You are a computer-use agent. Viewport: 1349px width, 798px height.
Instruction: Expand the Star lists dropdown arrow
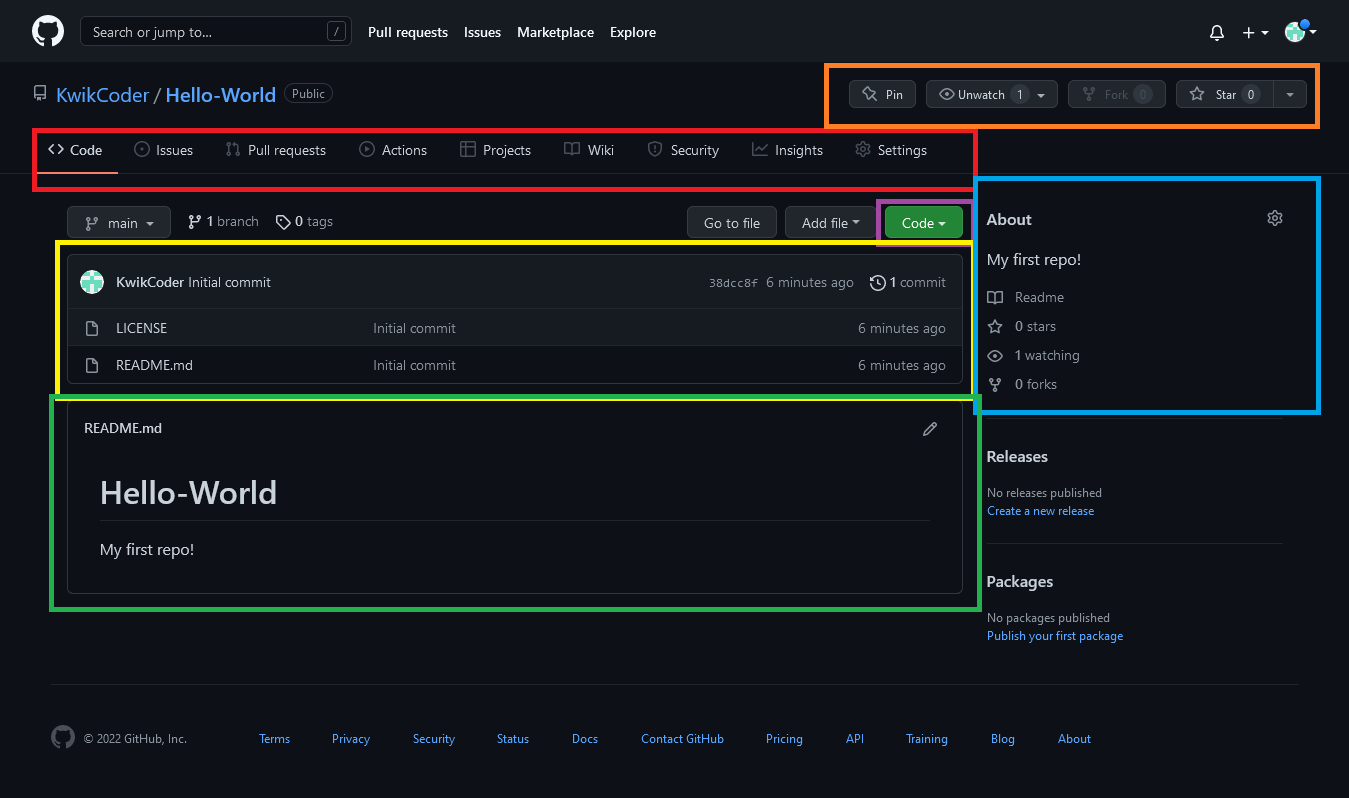coord(1290,94)
